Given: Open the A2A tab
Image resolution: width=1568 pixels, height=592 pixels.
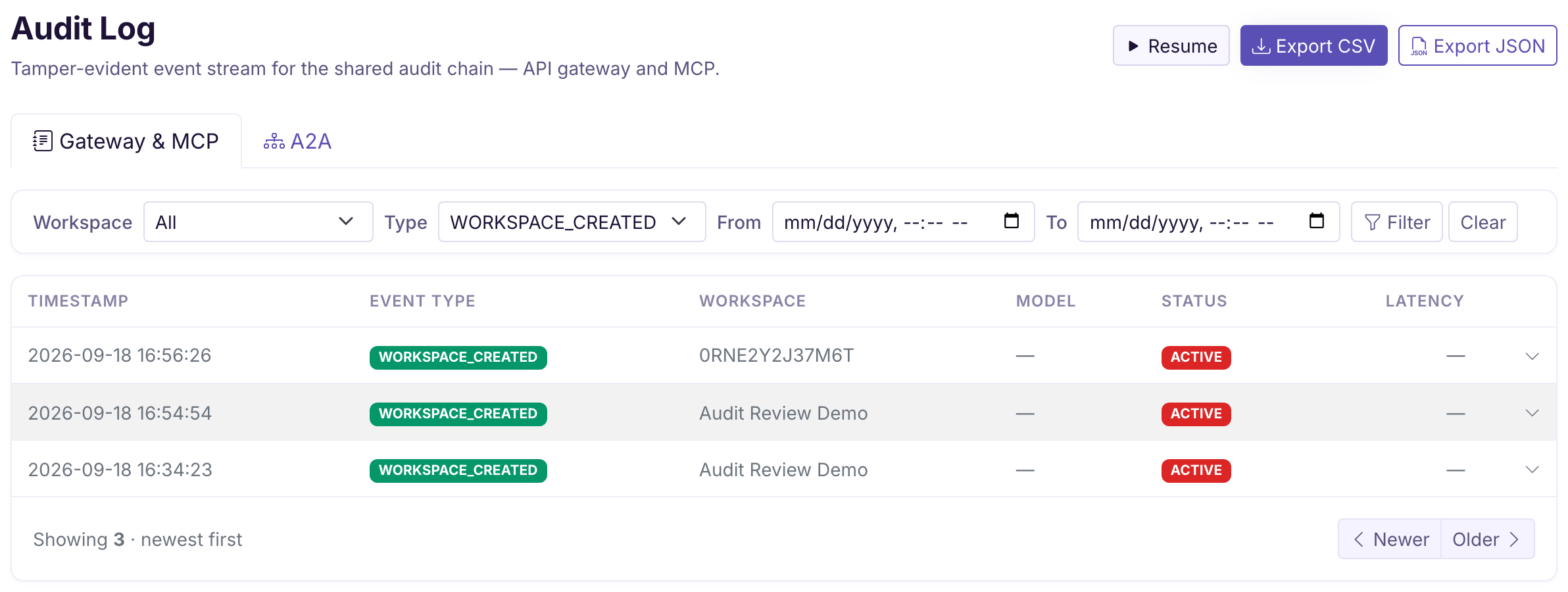Looking at the screenshot, I should [297, 141].
